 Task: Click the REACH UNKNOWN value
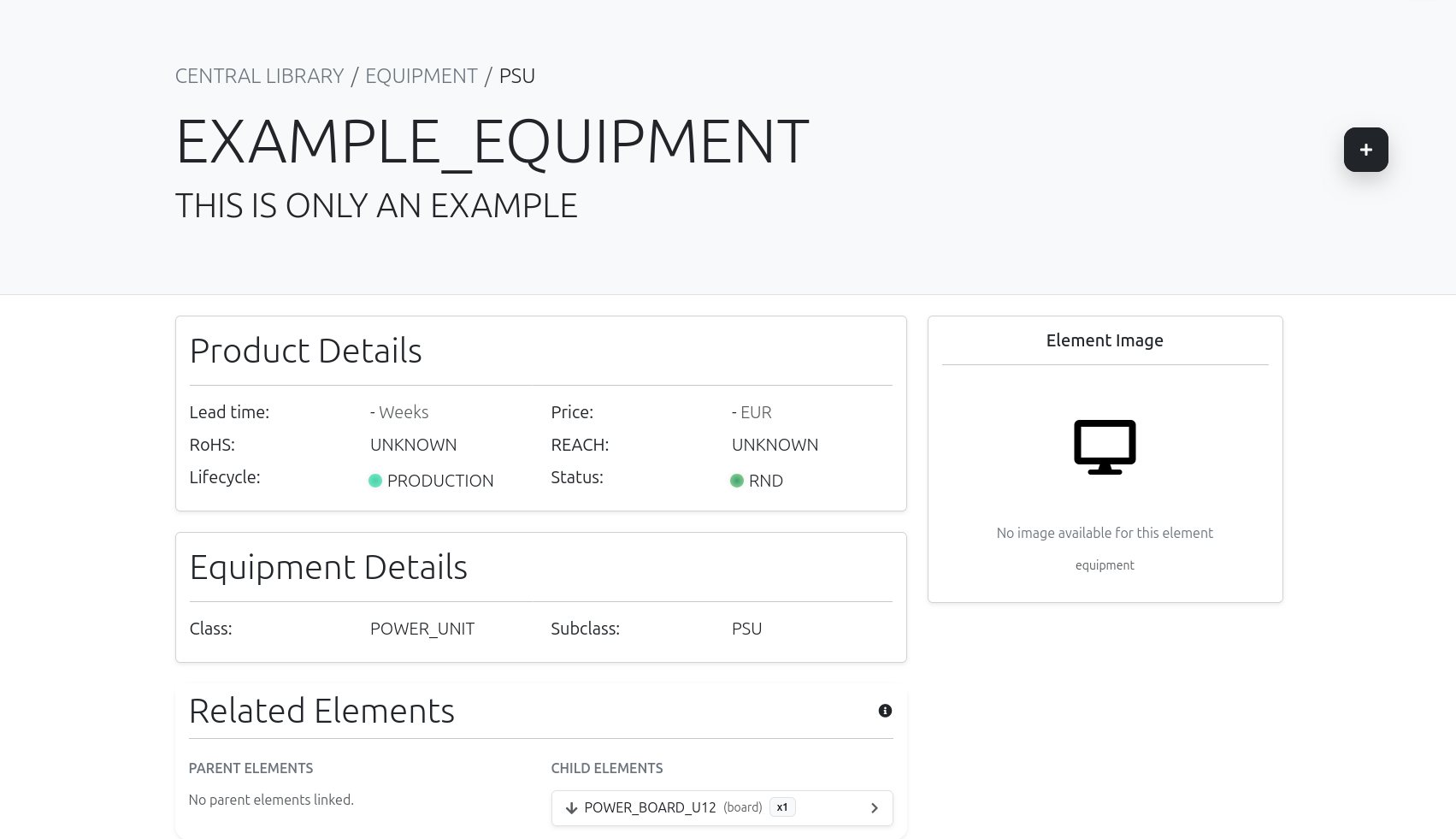pos(775,445)
